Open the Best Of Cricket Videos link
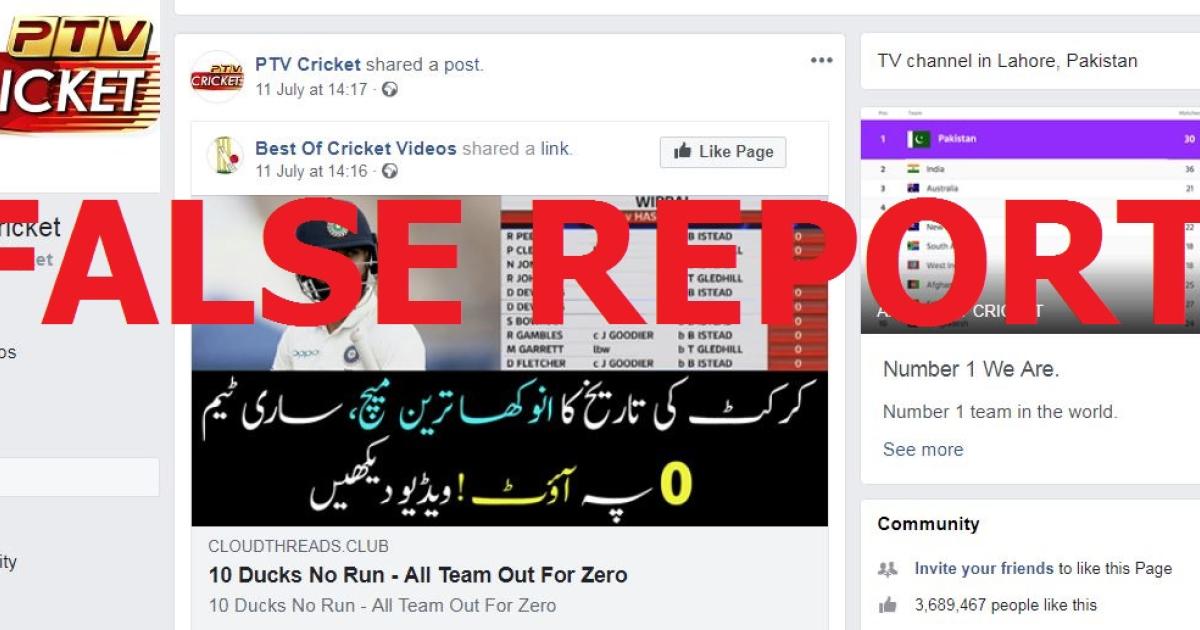This screenshot has height=630, width=1200. click(x=356, y=148)
